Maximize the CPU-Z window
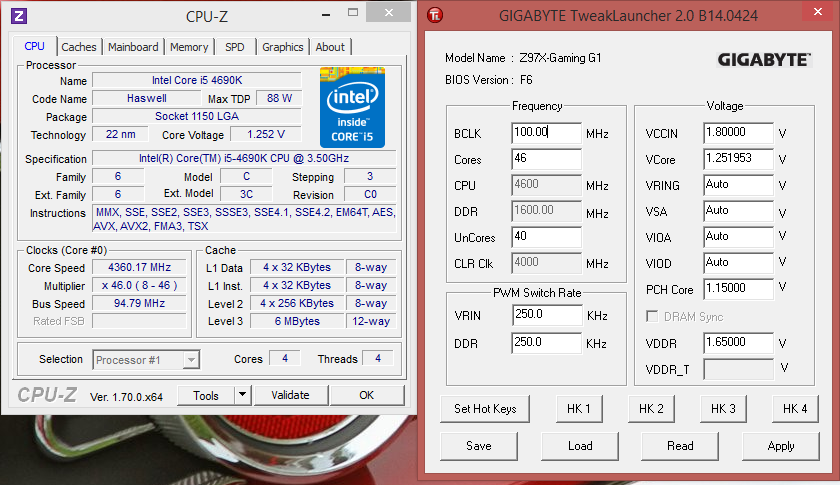Screen dimensions: 840x485 (x=352, y=13)
